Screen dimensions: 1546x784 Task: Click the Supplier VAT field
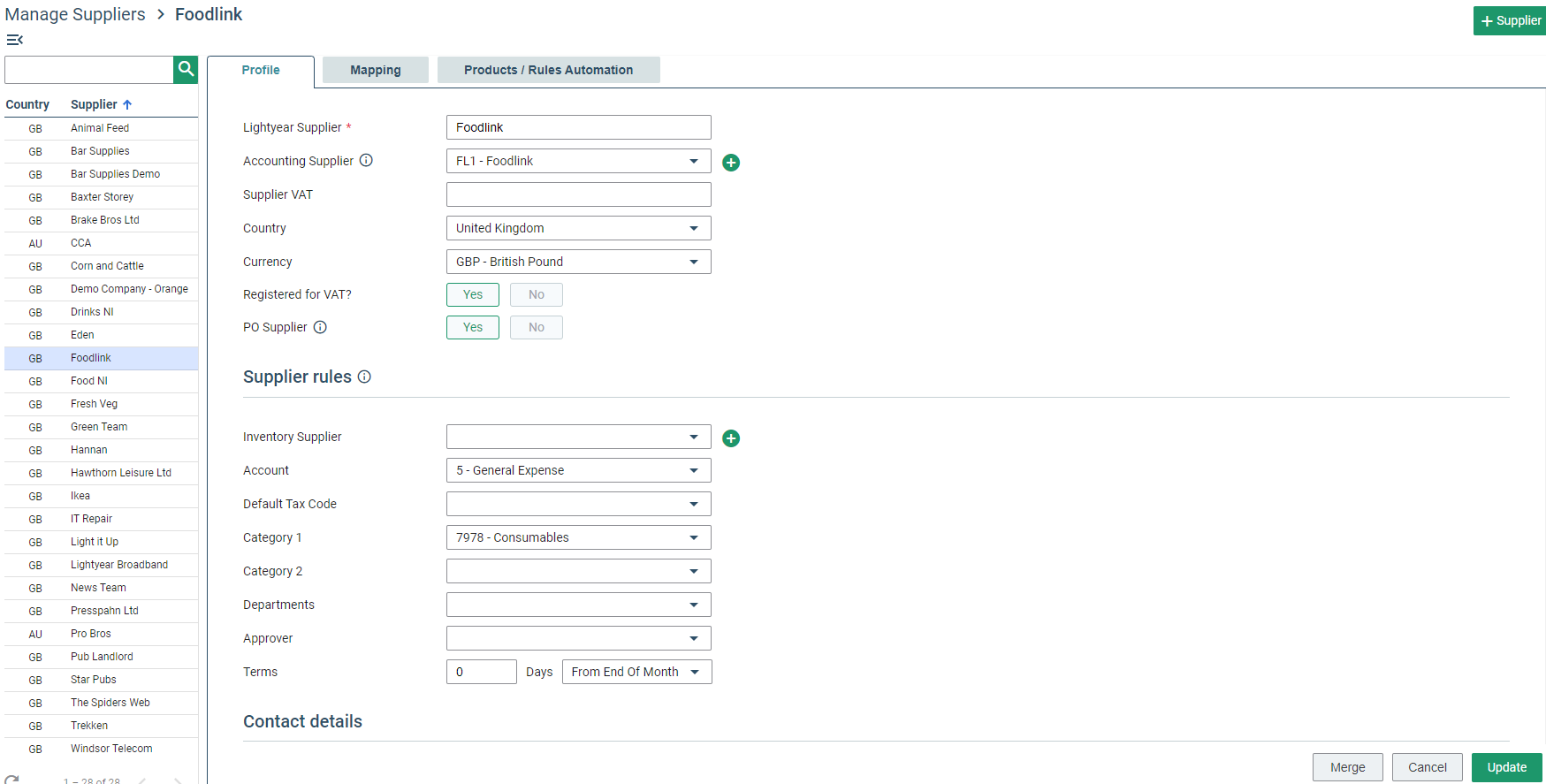[579, 194]
